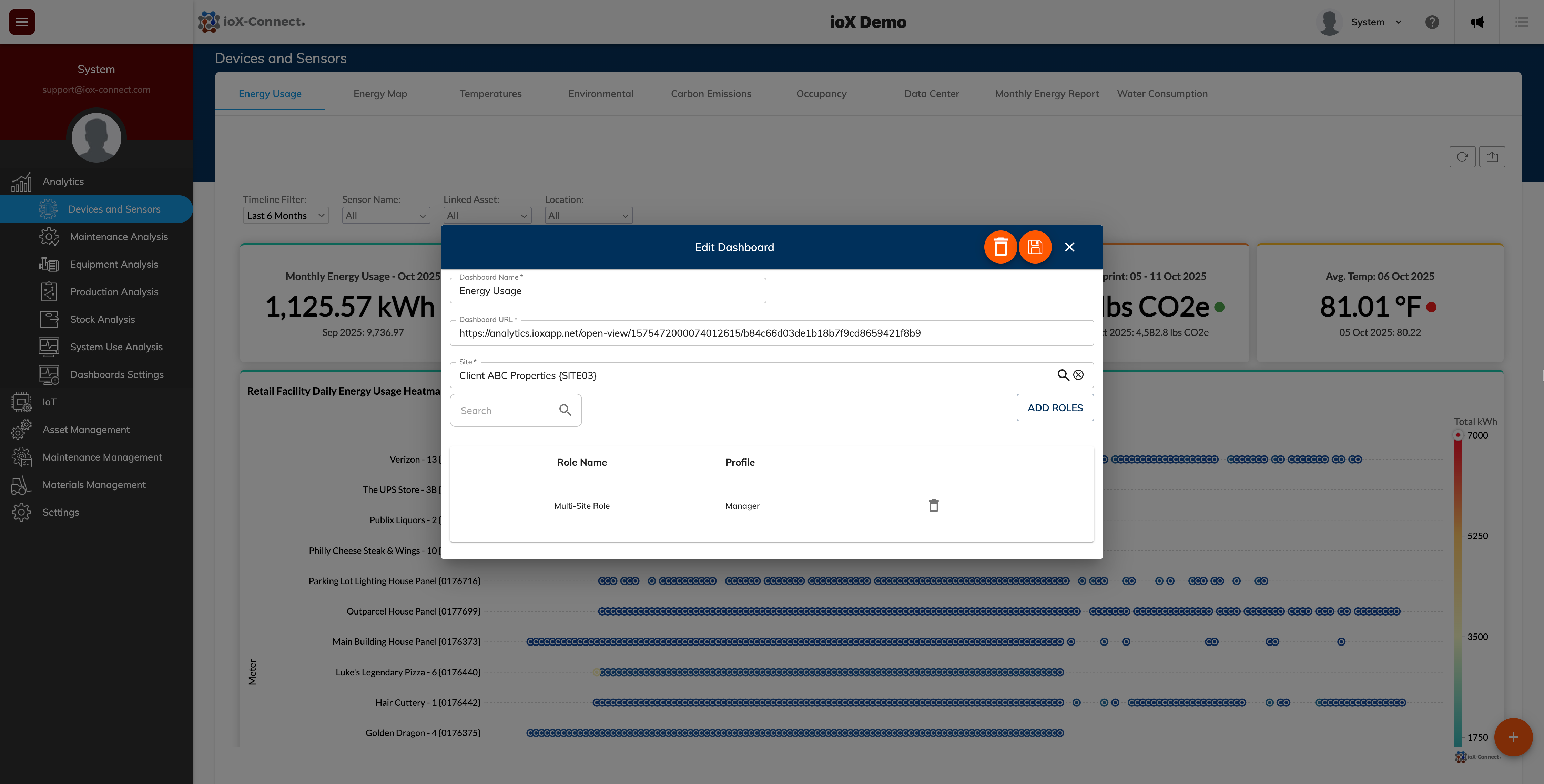
Task: Expand the Sensor Name dropdown
Action: pos(385,216)
